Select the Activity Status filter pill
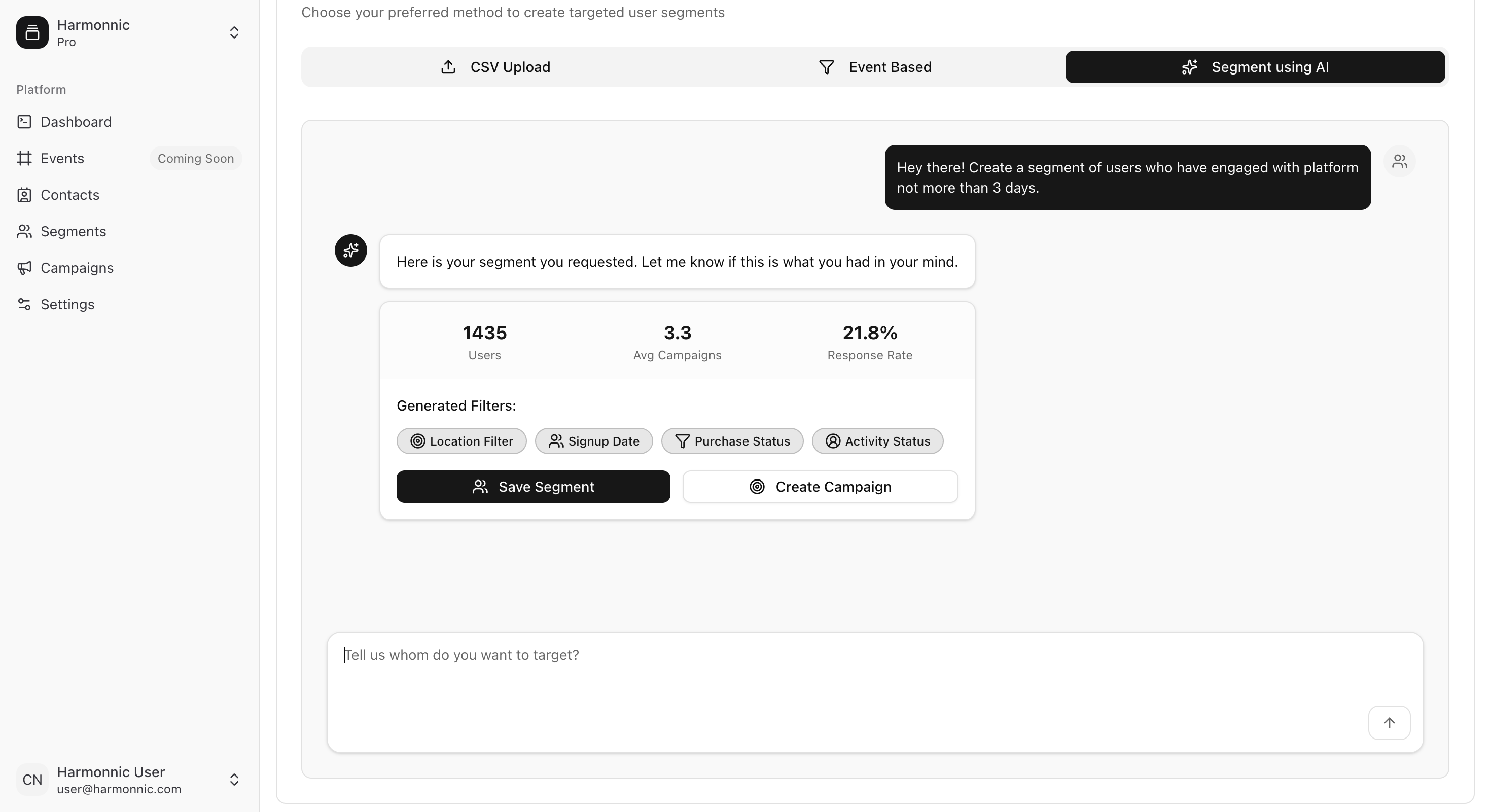Image resolution: width=1491 pixels, height=812 pixels. (877, 440)
